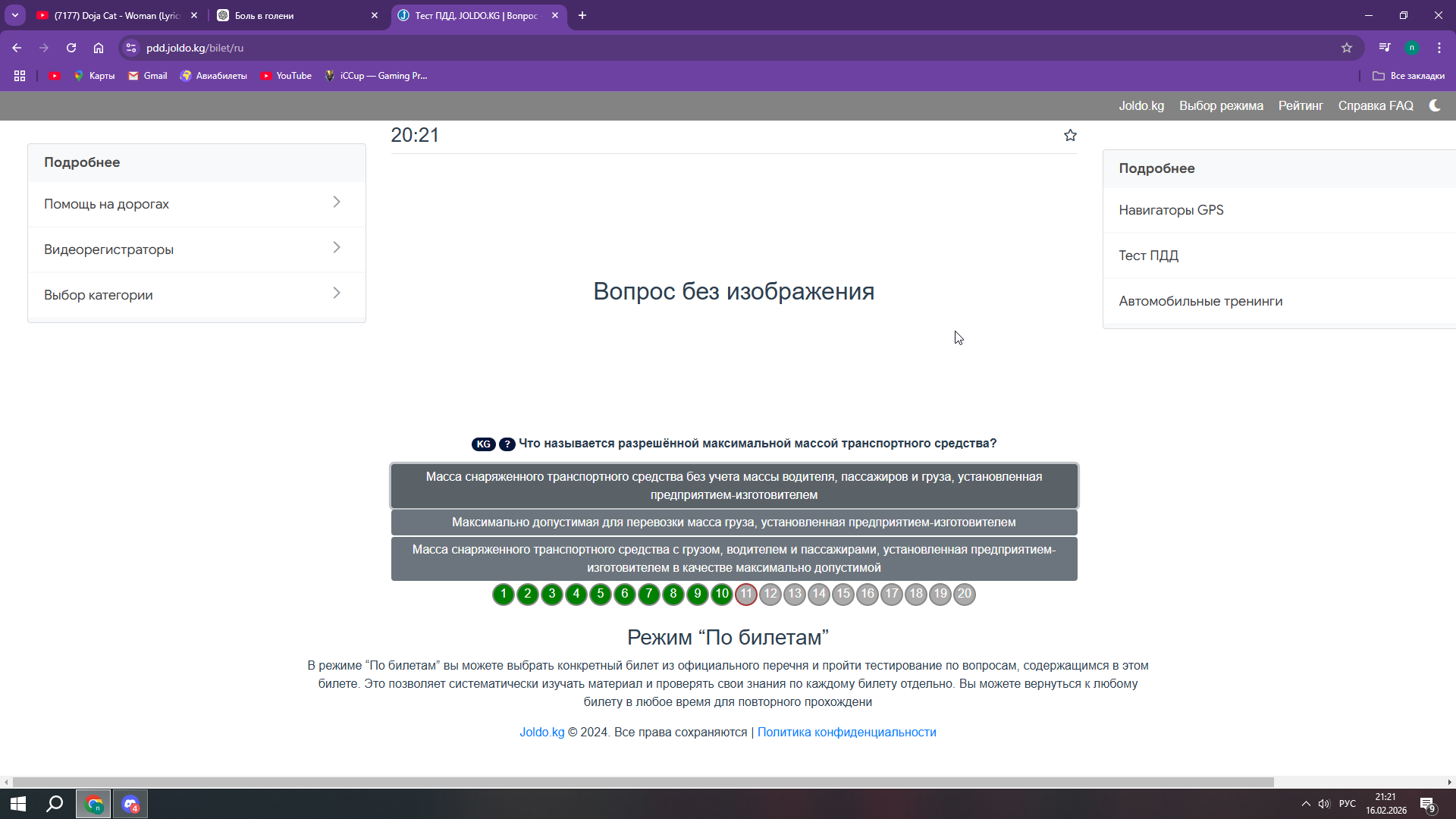Screen dimensions: 1456x819
Task: Open the Windows Start menu
Action: tap(18, 804)
